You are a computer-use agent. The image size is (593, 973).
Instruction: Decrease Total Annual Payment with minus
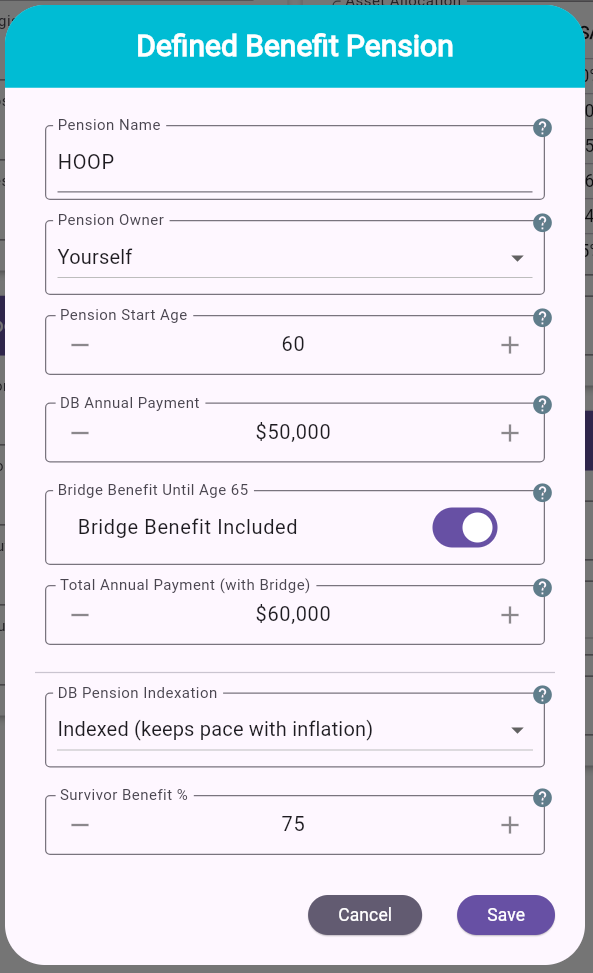80,613
